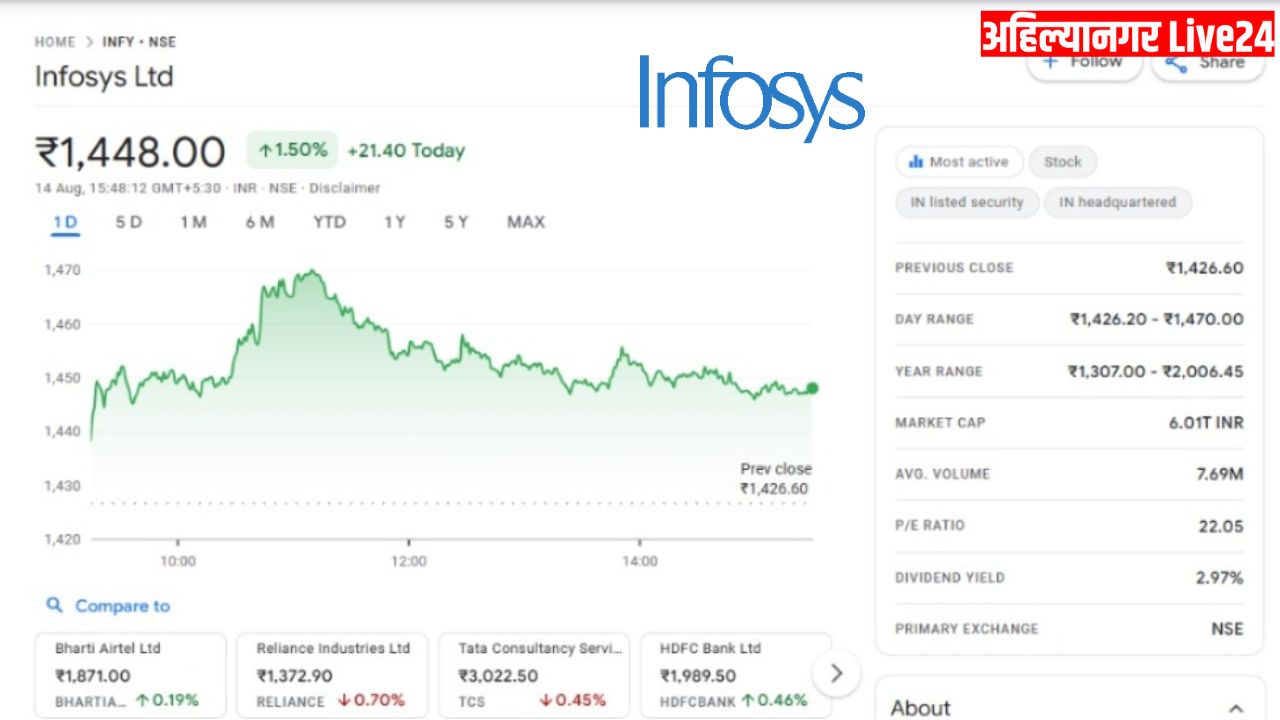
Task: Click the MARKET CAP value 6.01T INR
Action: [x=1206, y=423]
